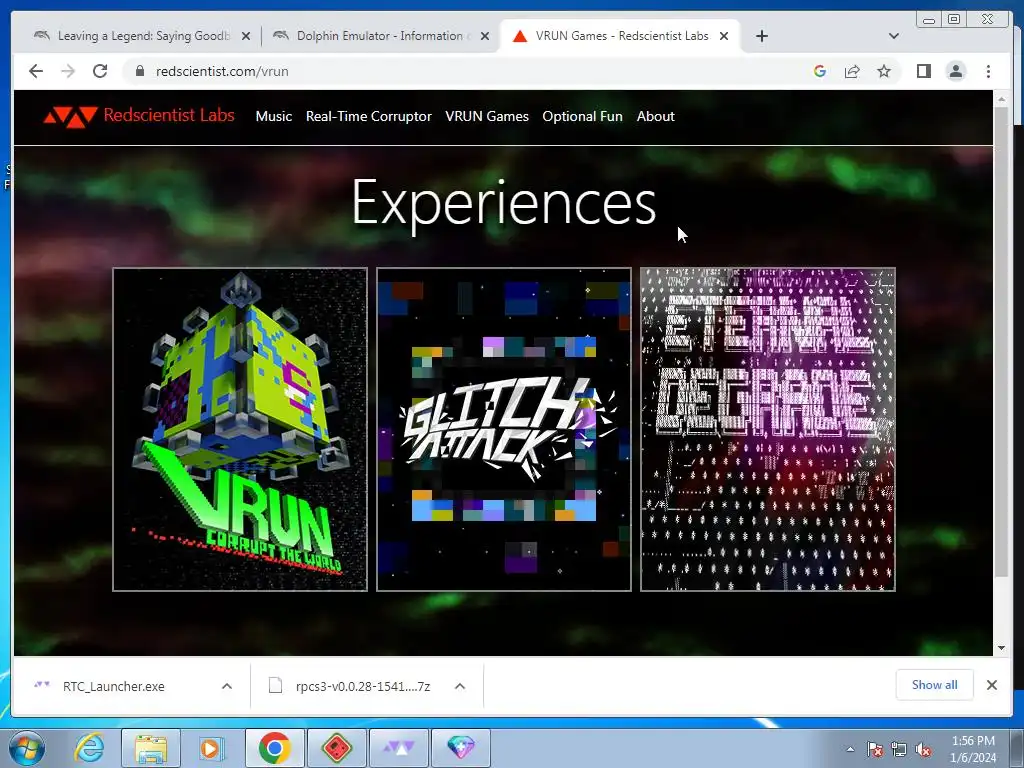1024x768 pixels.
Task: Click the network tray icon
Action: pyautogui.click(x=899, y=750)
